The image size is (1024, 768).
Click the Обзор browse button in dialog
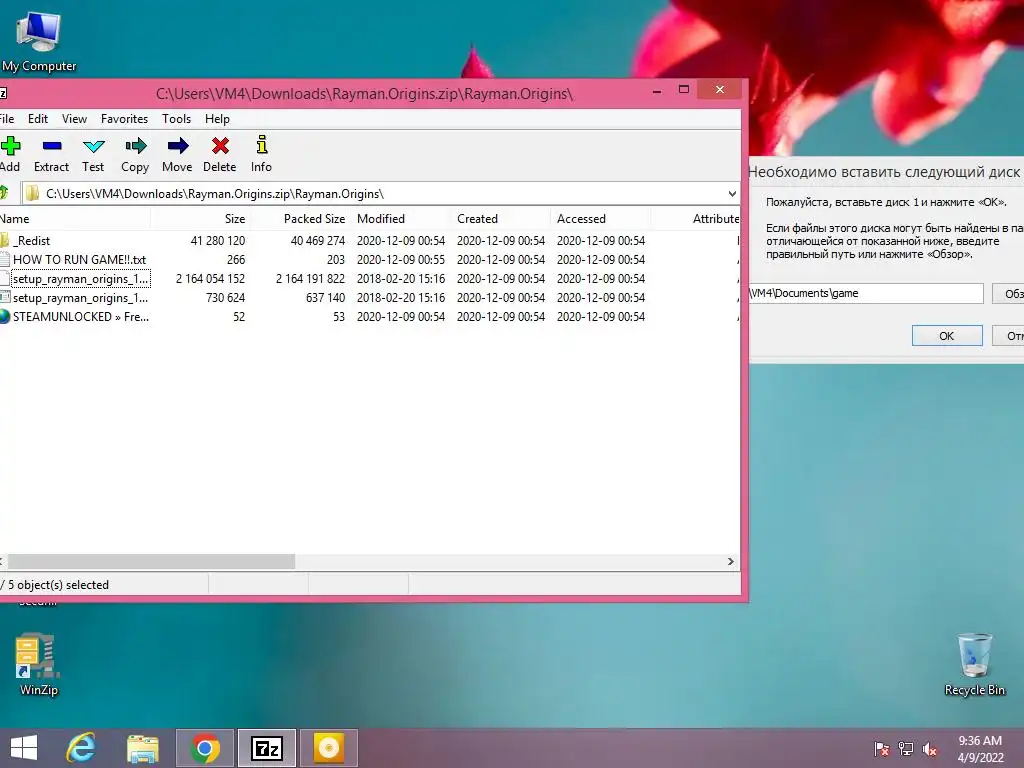pyautogui.click(x=1008, y=294)
